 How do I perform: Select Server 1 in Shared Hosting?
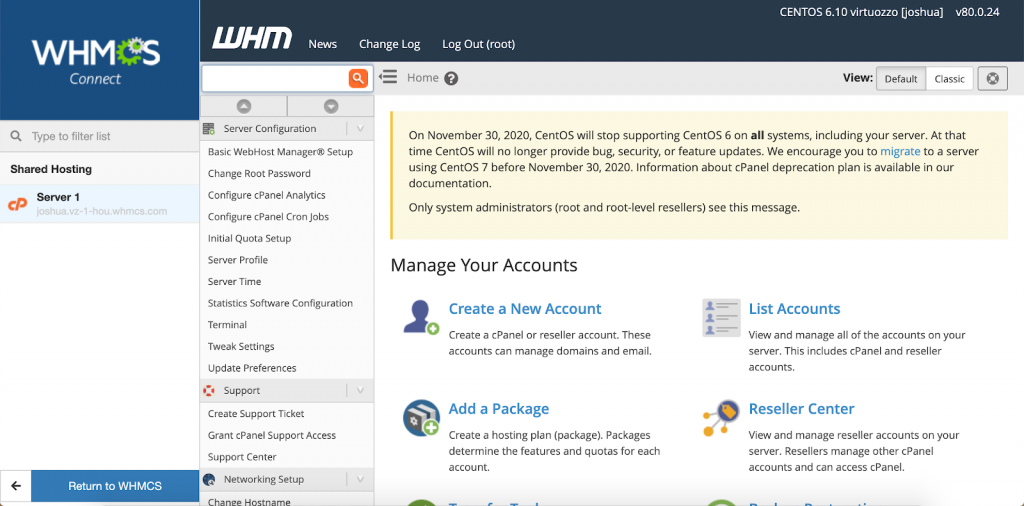pyautogui.click(x=99, y=204)
